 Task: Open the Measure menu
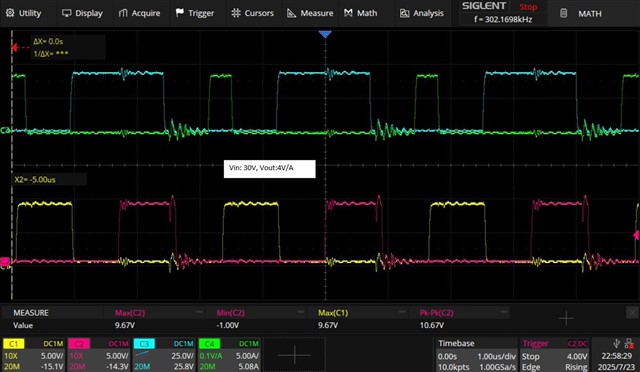tap(310, 13)
